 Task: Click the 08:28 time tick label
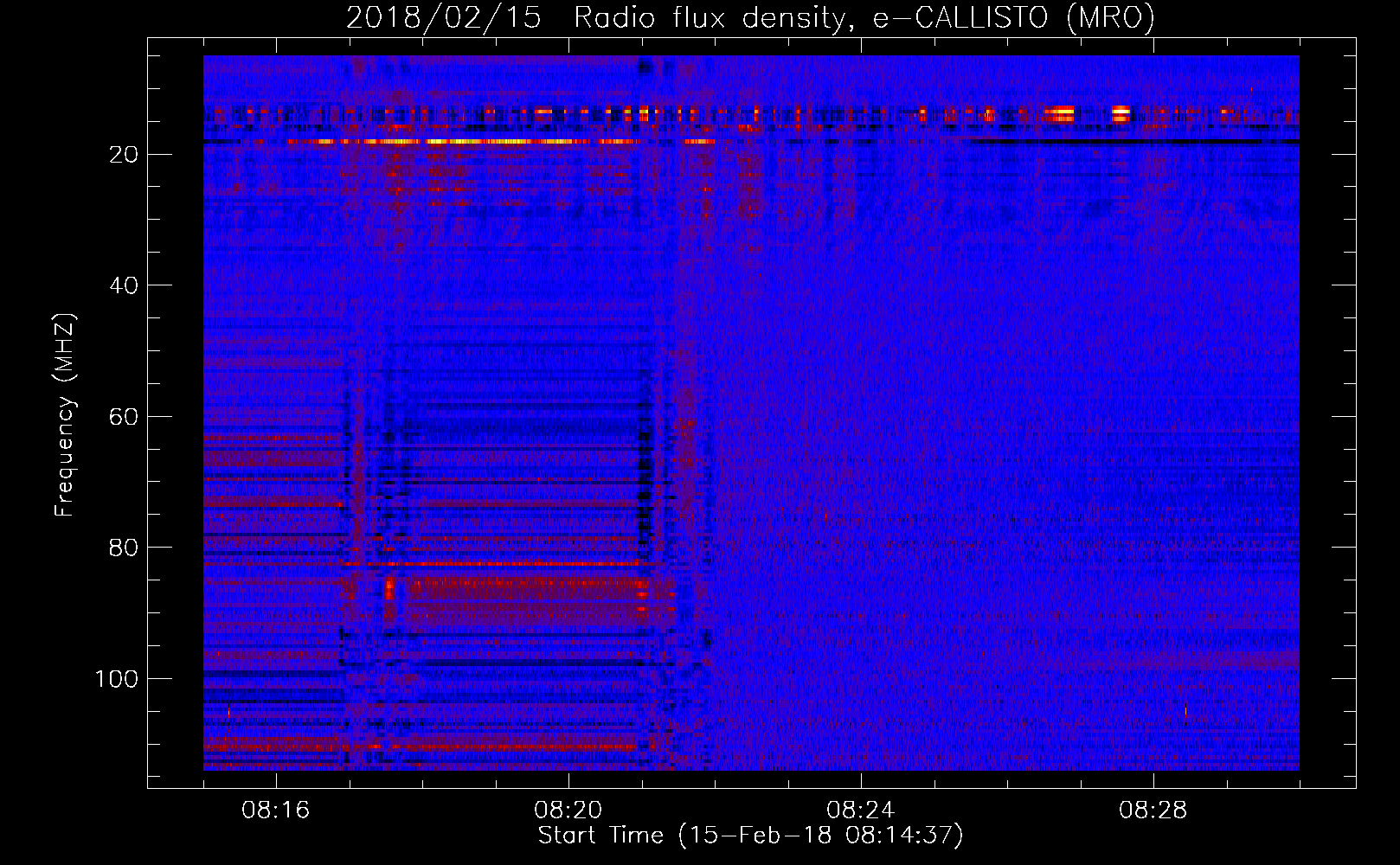(x=1153, y=811)
